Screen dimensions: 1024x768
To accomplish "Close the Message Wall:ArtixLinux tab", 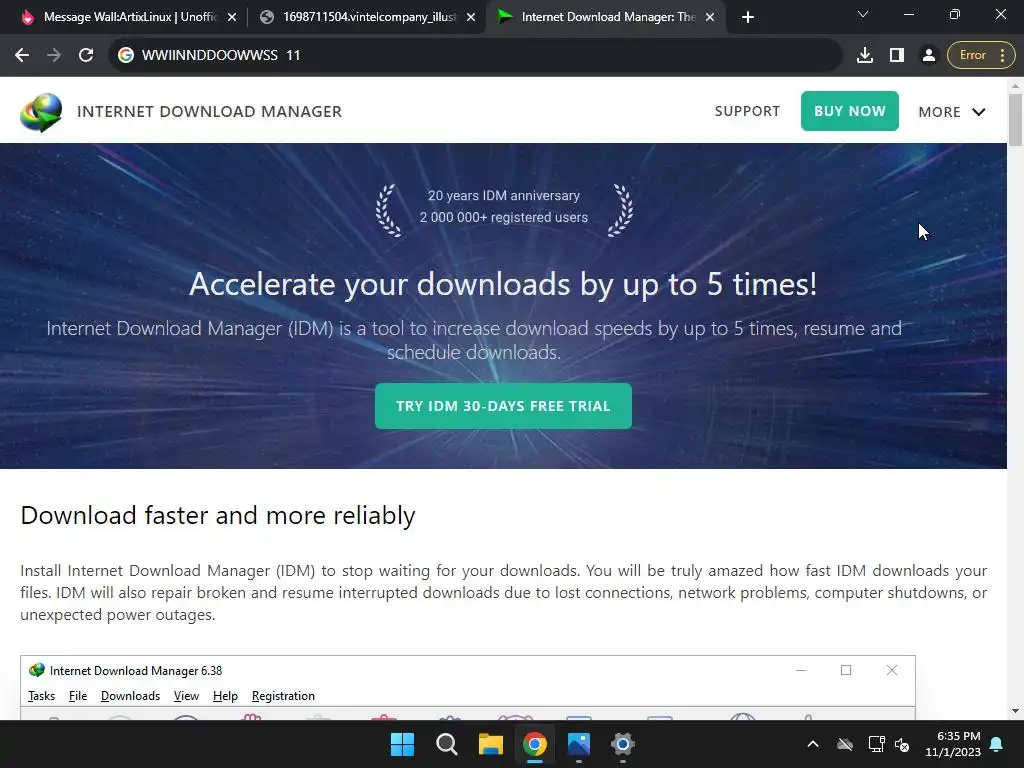I will click(231, 17).
